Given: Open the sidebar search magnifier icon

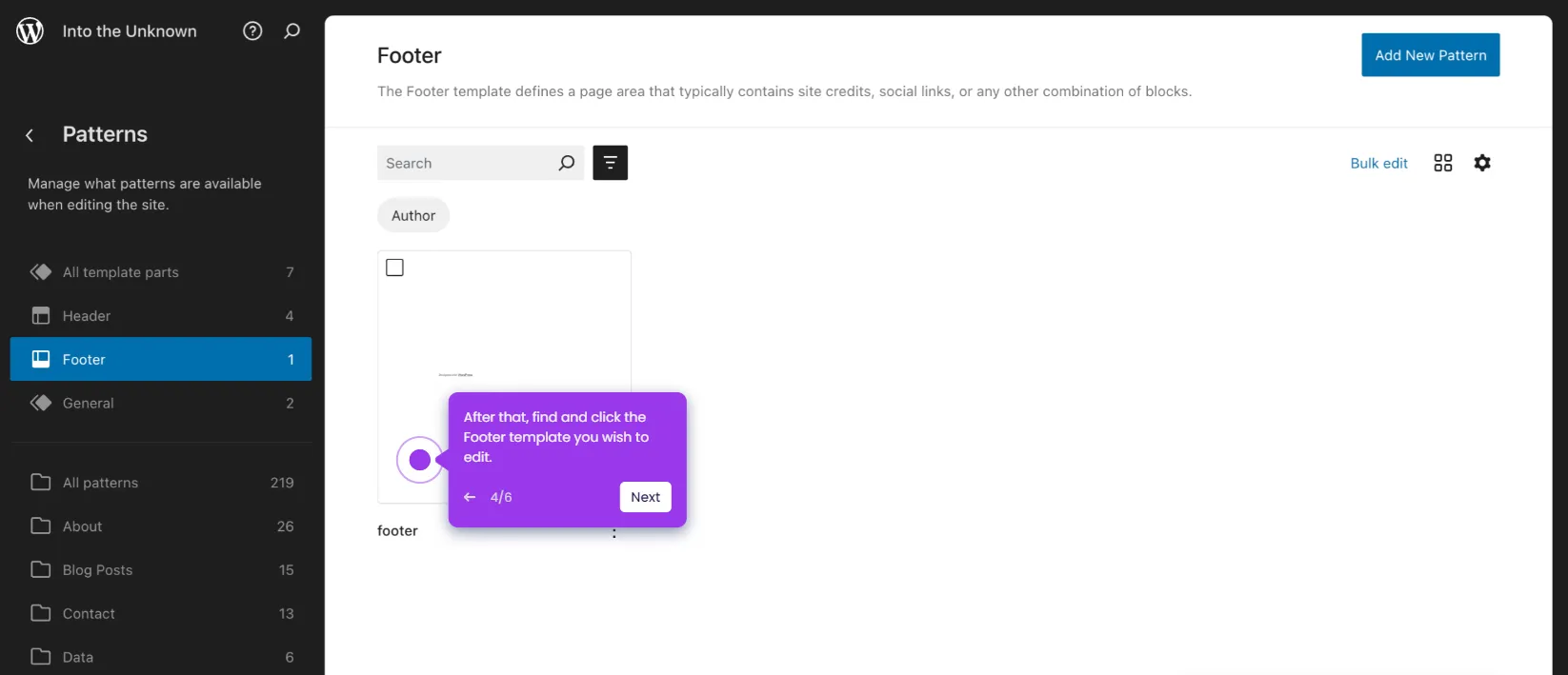Looking at the screenshot, I should tap(292, 31).
